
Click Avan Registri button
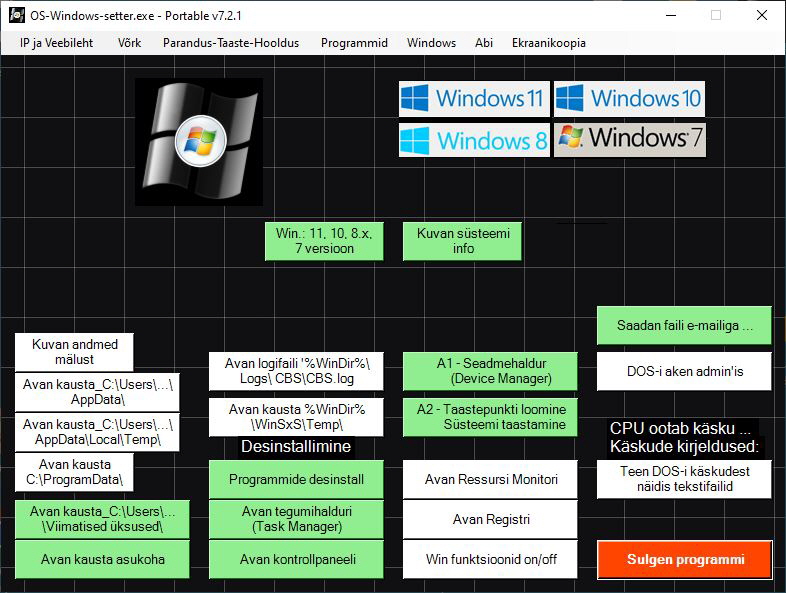point(490,519)
